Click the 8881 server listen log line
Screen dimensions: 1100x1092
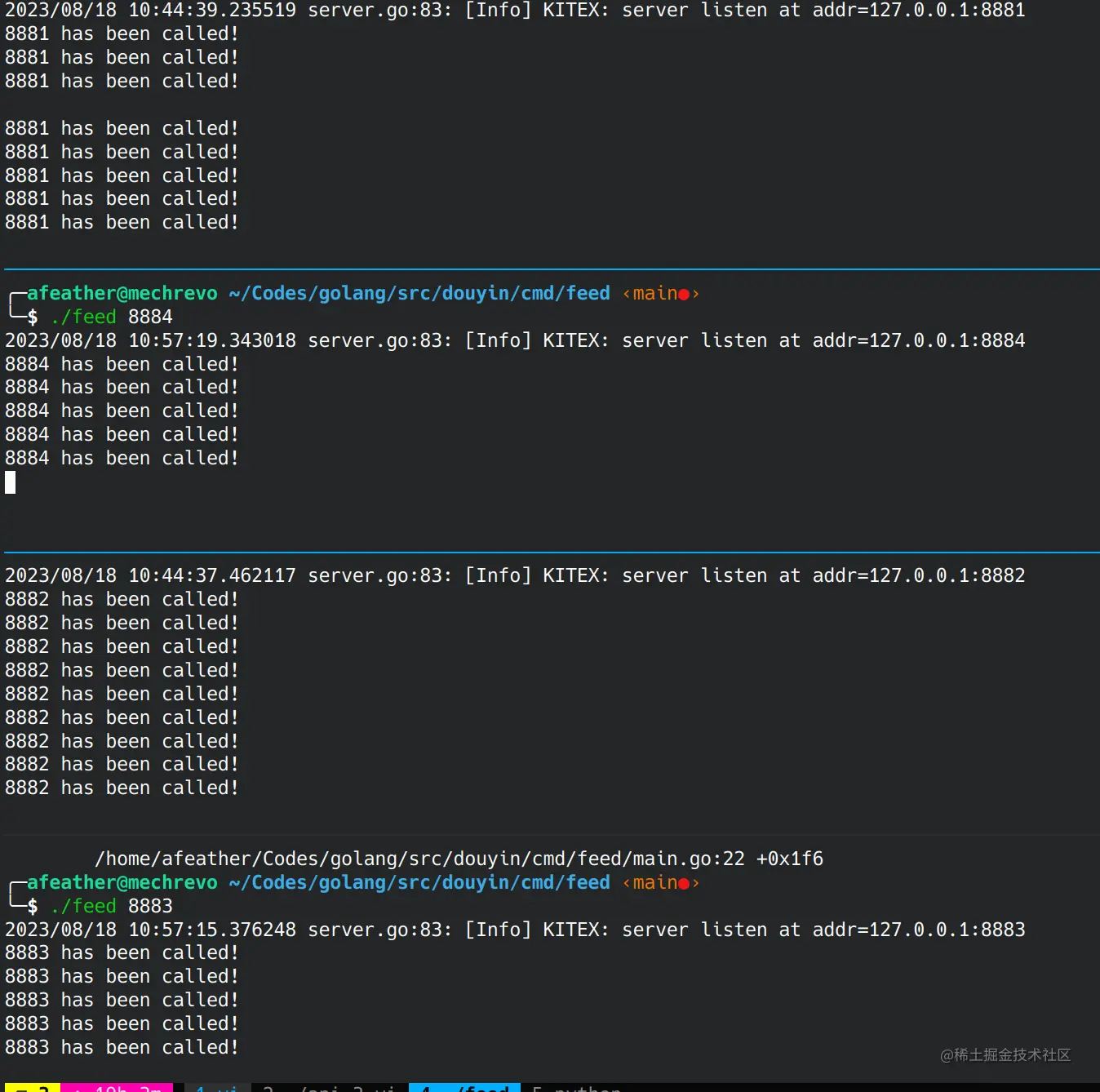point(514,11)
